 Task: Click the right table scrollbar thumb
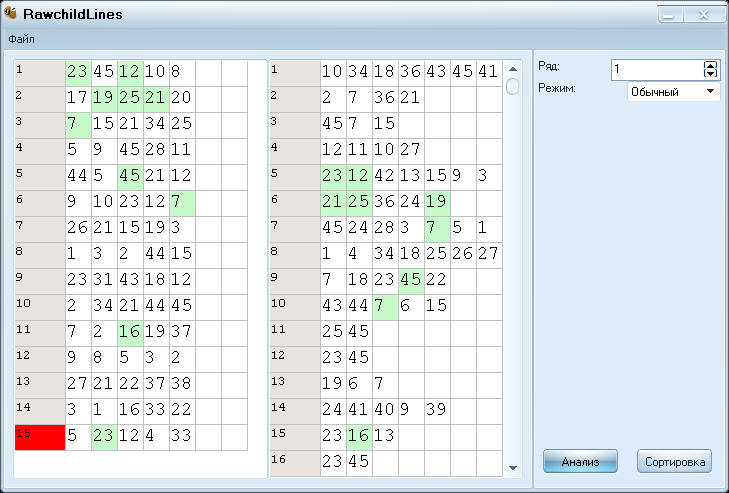[513, 87]
